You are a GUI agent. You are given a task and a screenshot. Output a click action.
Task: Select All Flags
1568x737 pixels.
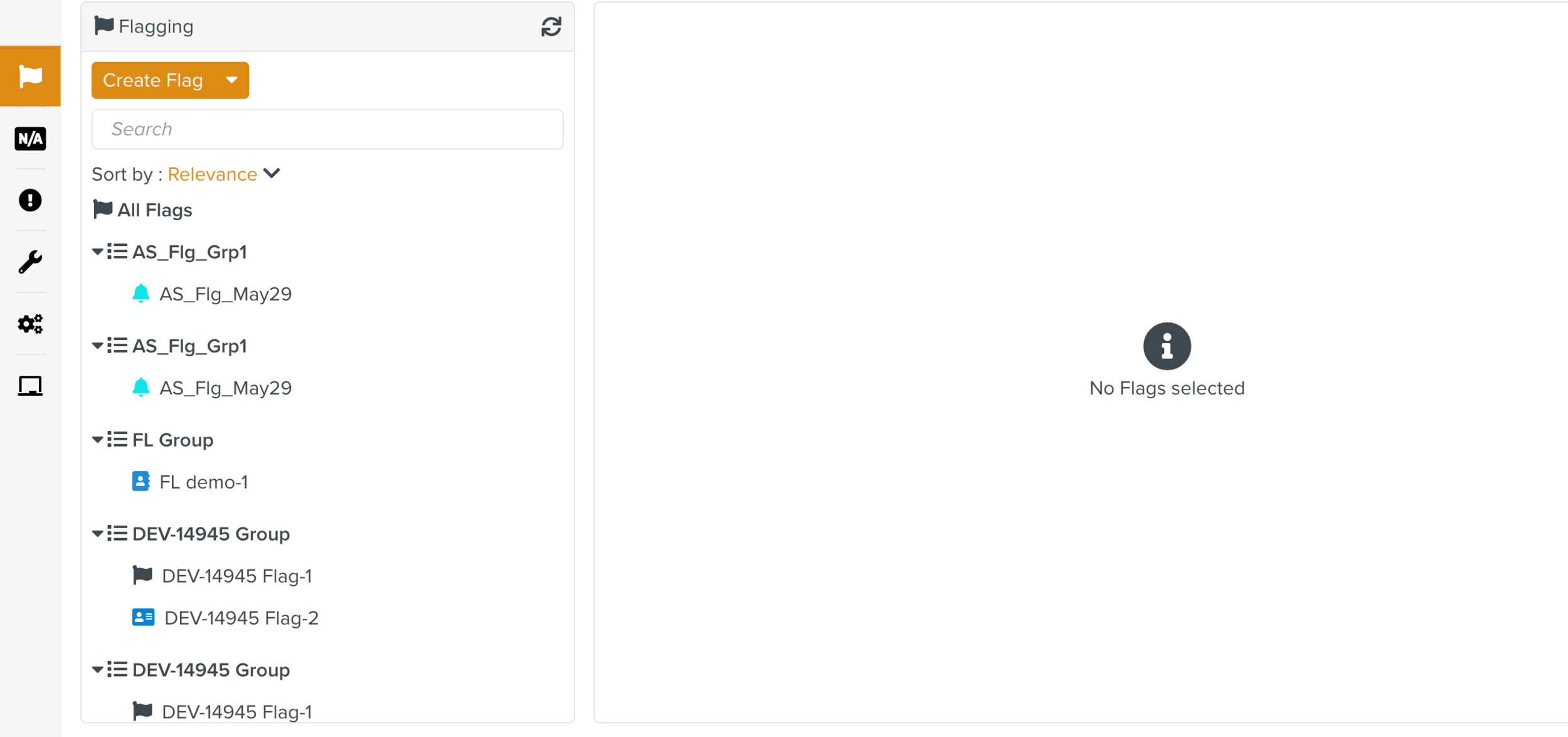(x=154, y=209)
